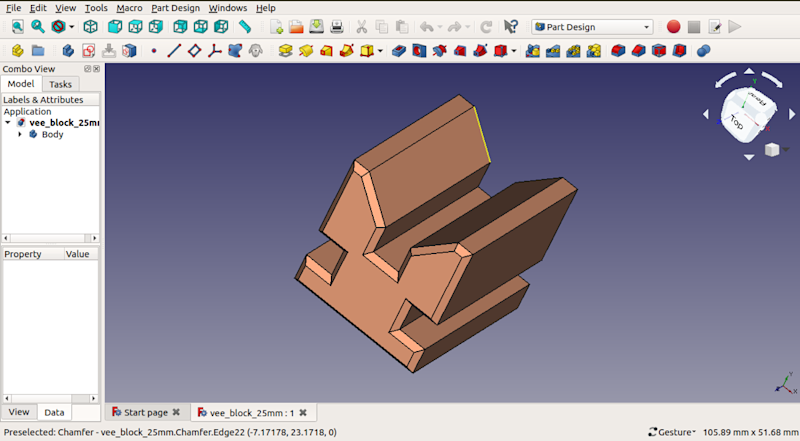
Task: Select the Pocket tool
Action: click(x=399, y=51)
